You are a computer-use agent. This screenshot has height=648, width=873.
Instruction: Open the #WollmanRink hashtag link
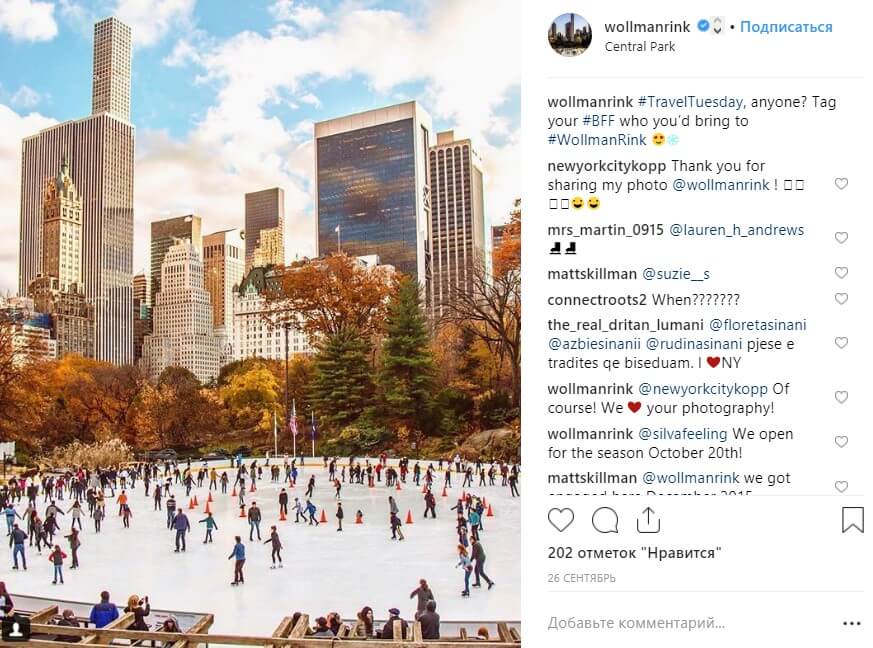(x=597, y=140)
